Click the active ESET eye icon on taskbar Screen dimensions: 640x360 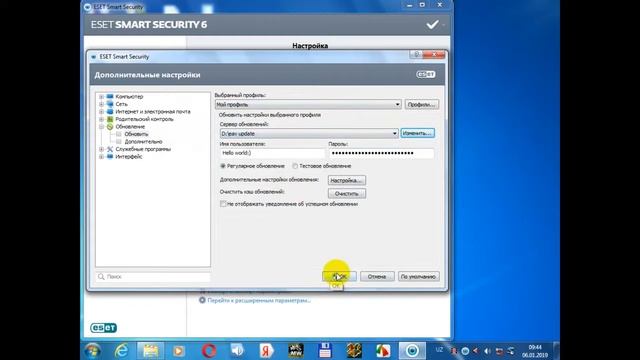point(412,351)
